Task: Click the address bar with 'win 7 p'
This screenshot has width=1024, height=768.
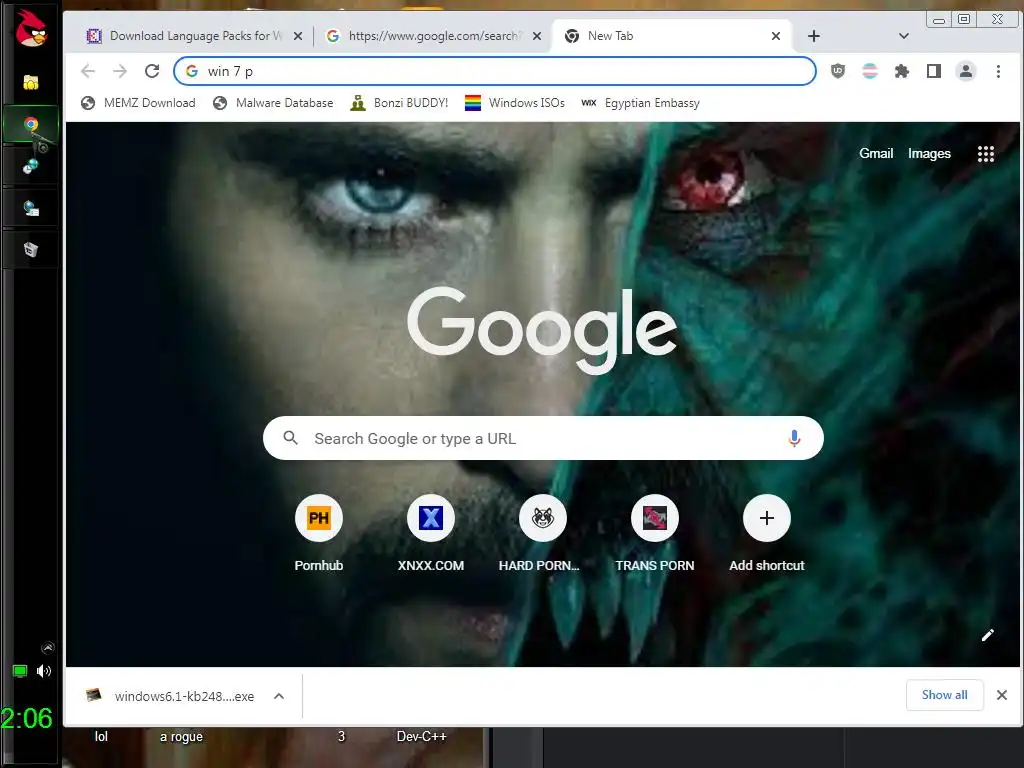Action: click(494, 71)
